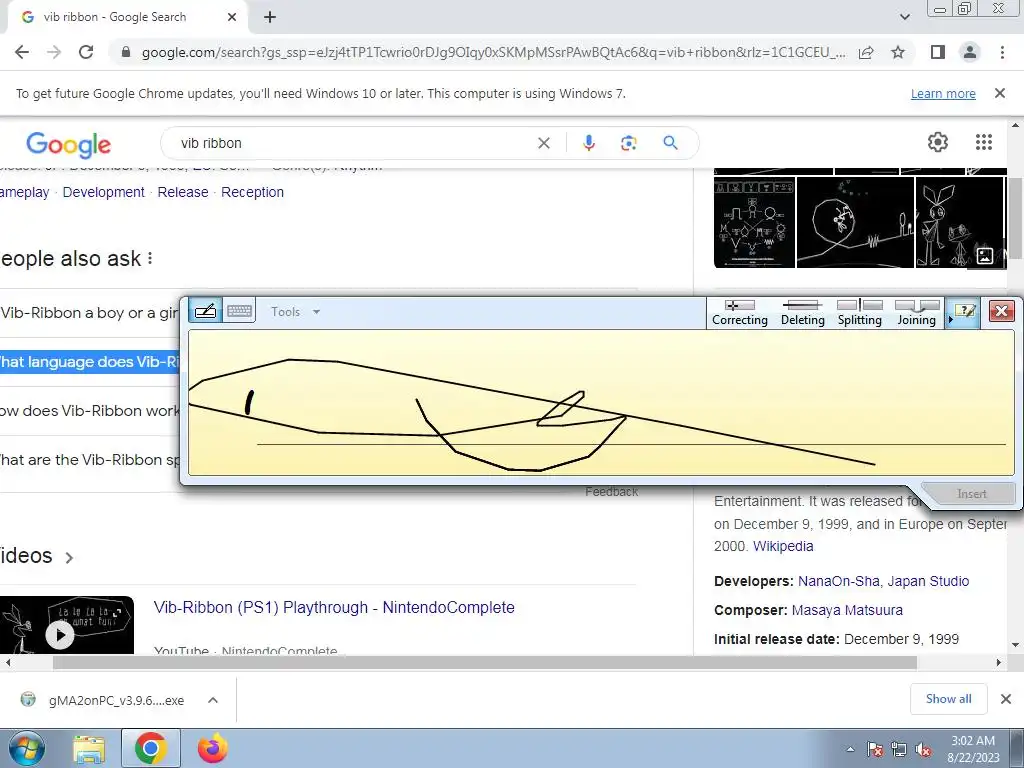
Task: Open Chrome side panel
Action: tap(938, 52)
